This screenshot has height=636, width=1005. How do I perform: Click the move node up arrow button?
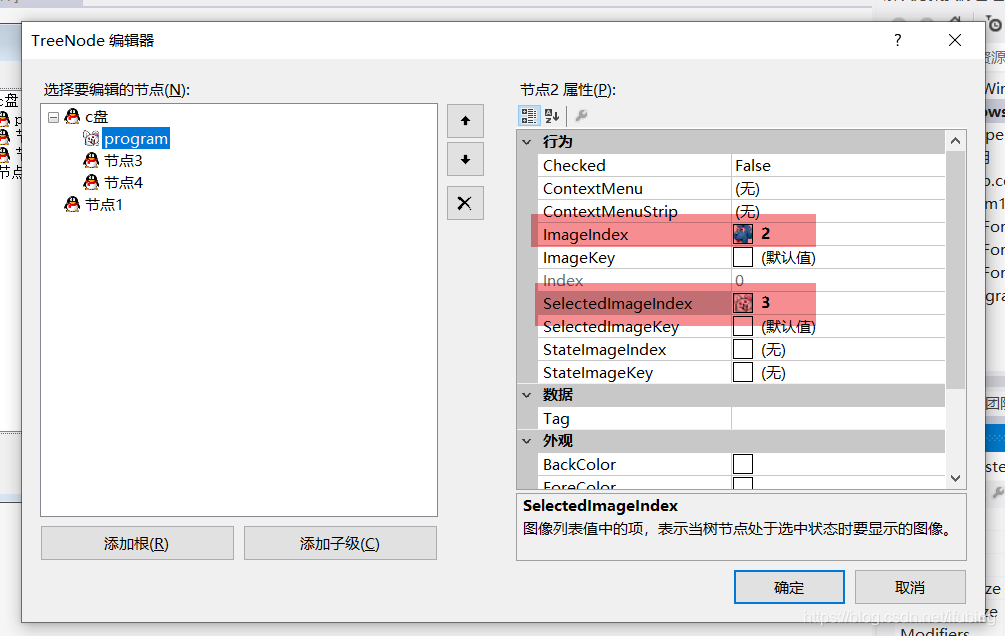pyautogui.click(x=464, y=121)
